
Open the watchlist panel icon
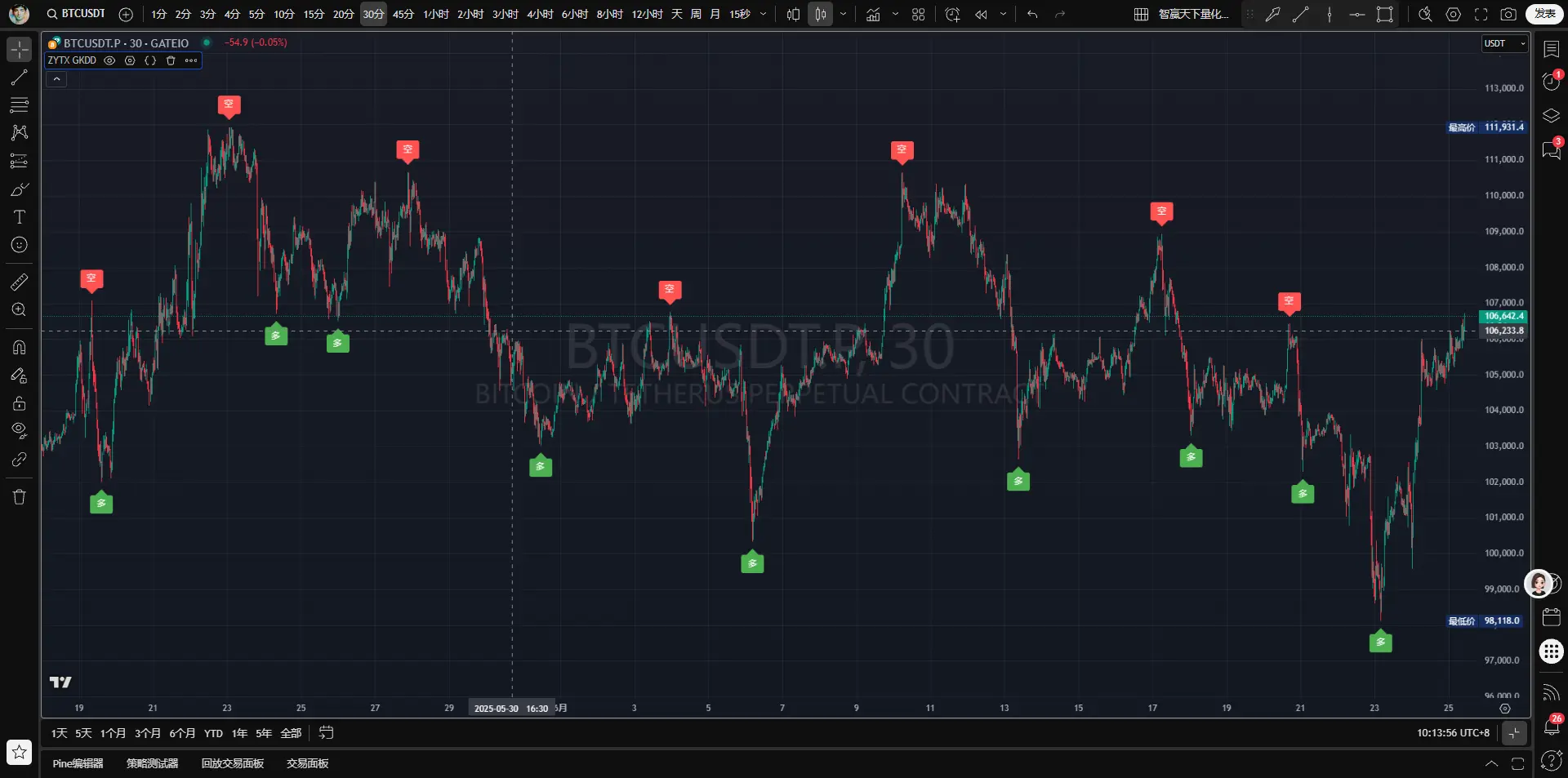1551,50
